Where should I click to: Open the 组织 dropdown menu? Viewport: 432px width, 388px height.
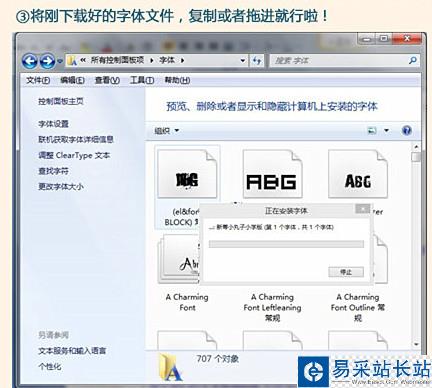[x=166, y=131]
